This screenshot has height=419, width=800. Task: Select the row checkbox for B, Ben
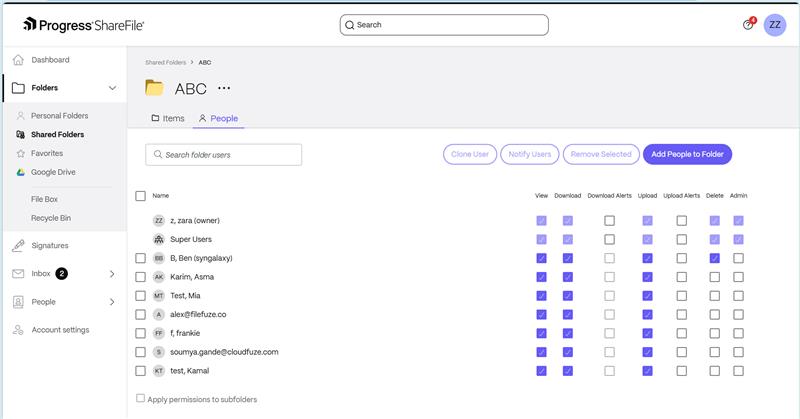pos(140,258)
